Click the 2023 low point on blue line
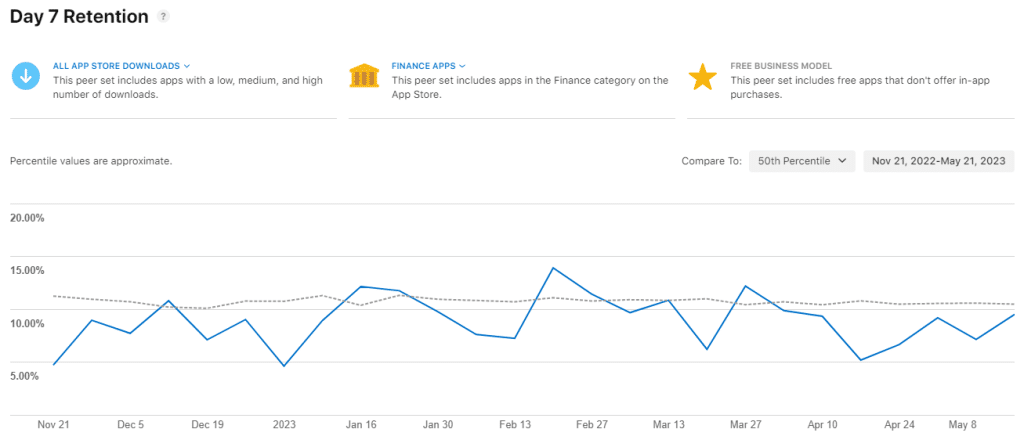This screenshot has height=447, width=1024. (284, 366)
